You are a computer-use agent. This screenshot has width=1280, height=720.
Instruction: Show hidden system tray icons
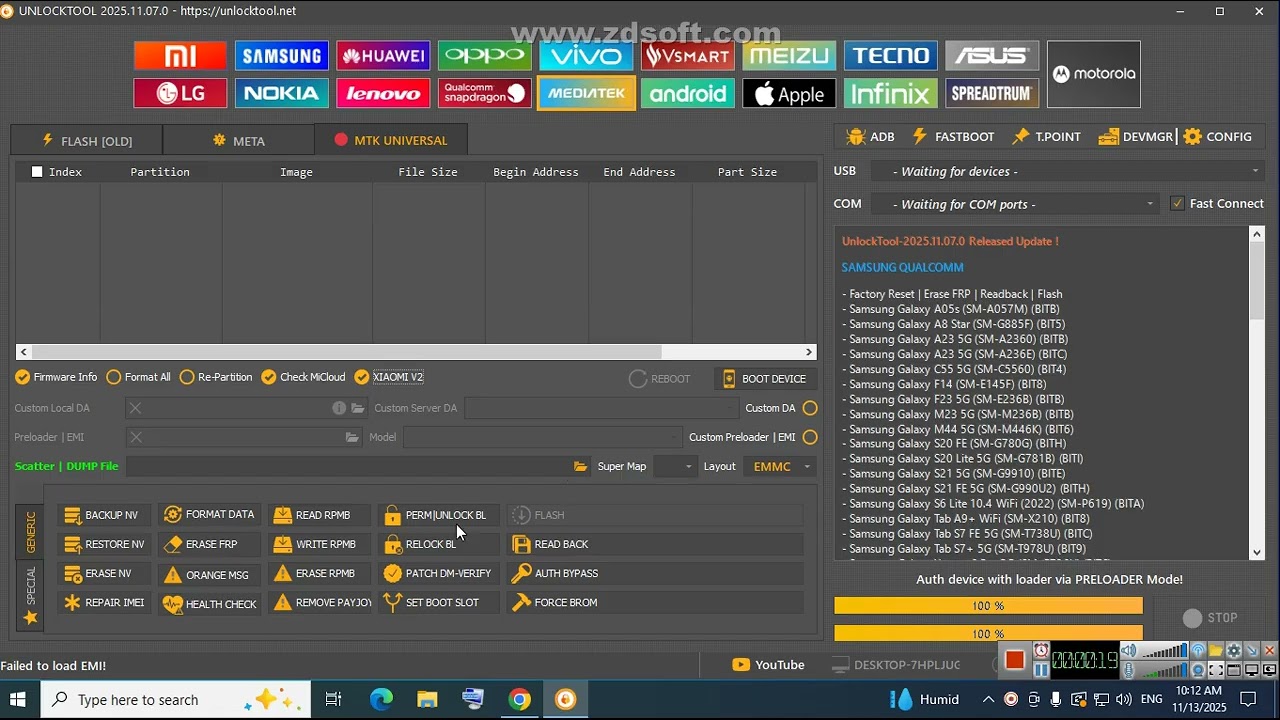pos(988,699)
